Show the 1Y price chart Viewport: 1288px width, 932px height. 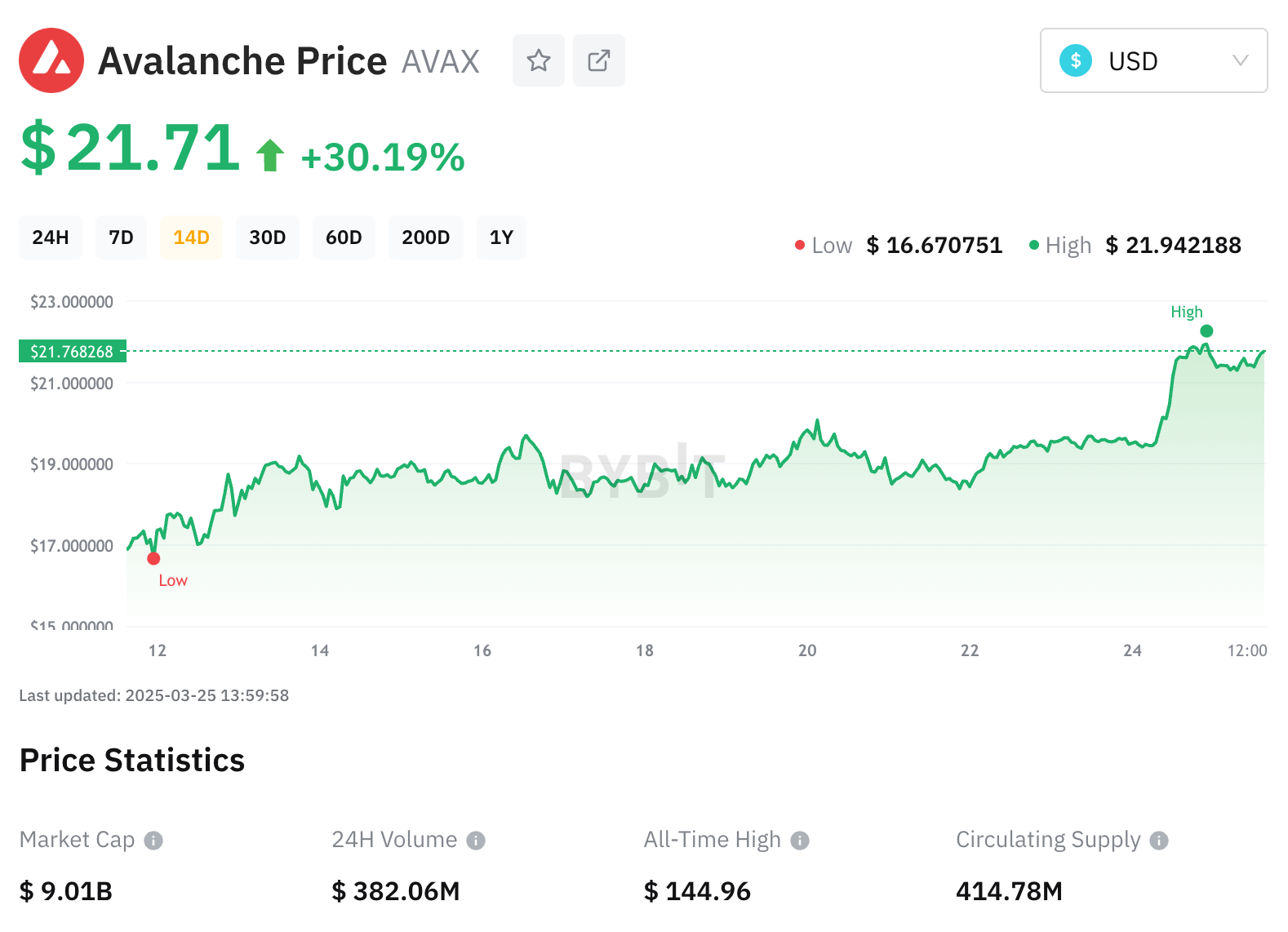[x=501, y=237]
